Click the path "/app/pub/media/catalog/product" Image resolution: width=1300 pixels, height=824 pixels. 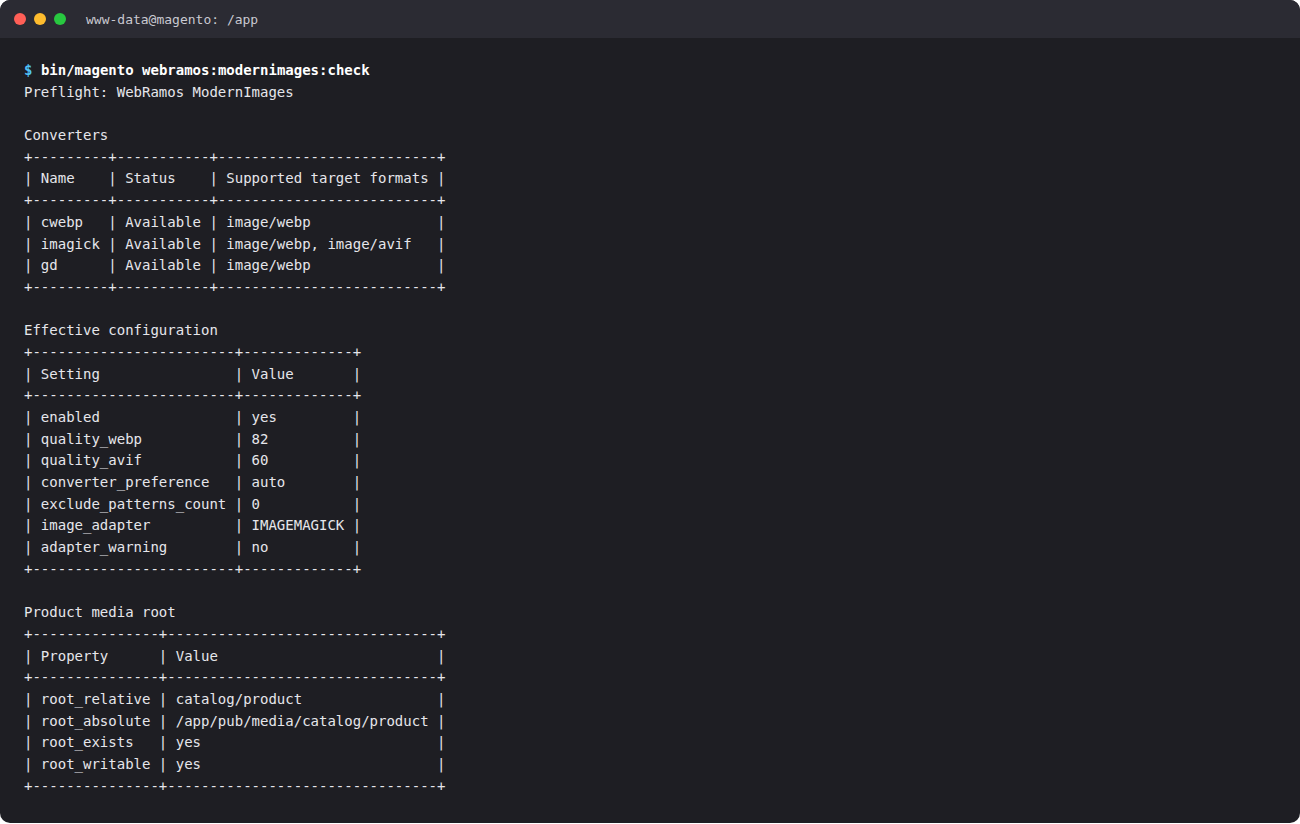tap(302, 721)
